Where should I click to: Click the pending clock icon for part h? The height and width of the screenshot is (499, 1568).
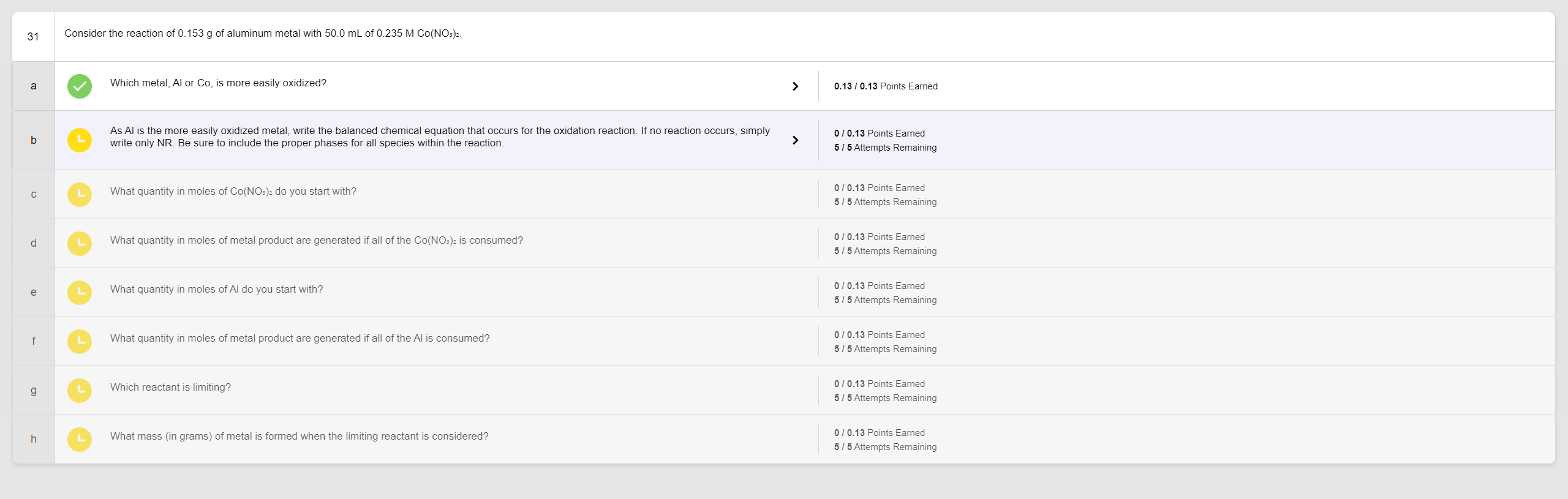[x=80, y=440]
